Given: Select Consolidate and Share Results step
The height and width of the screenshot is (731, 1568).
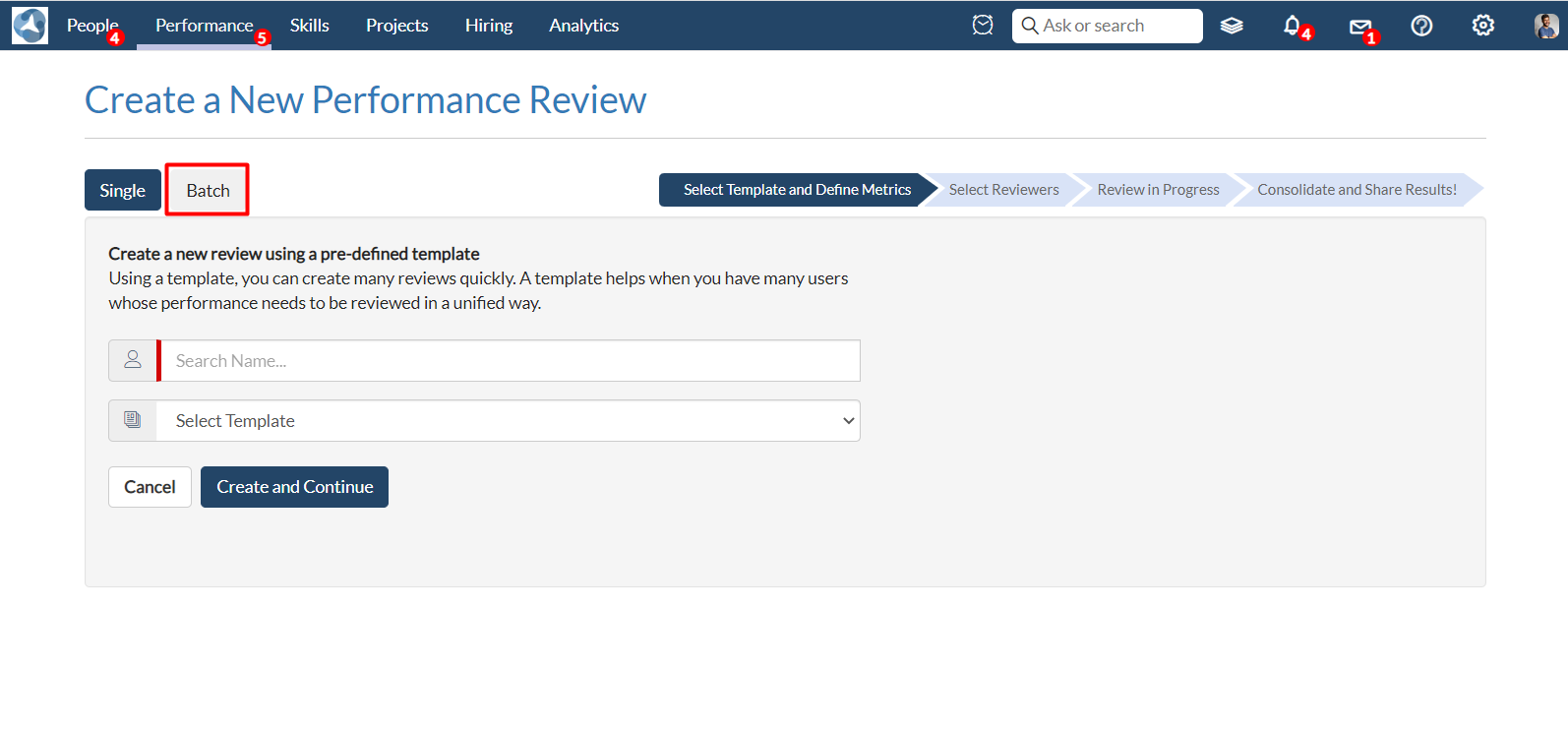Looking at the screenshot, I should click(x=1357, y=190).
